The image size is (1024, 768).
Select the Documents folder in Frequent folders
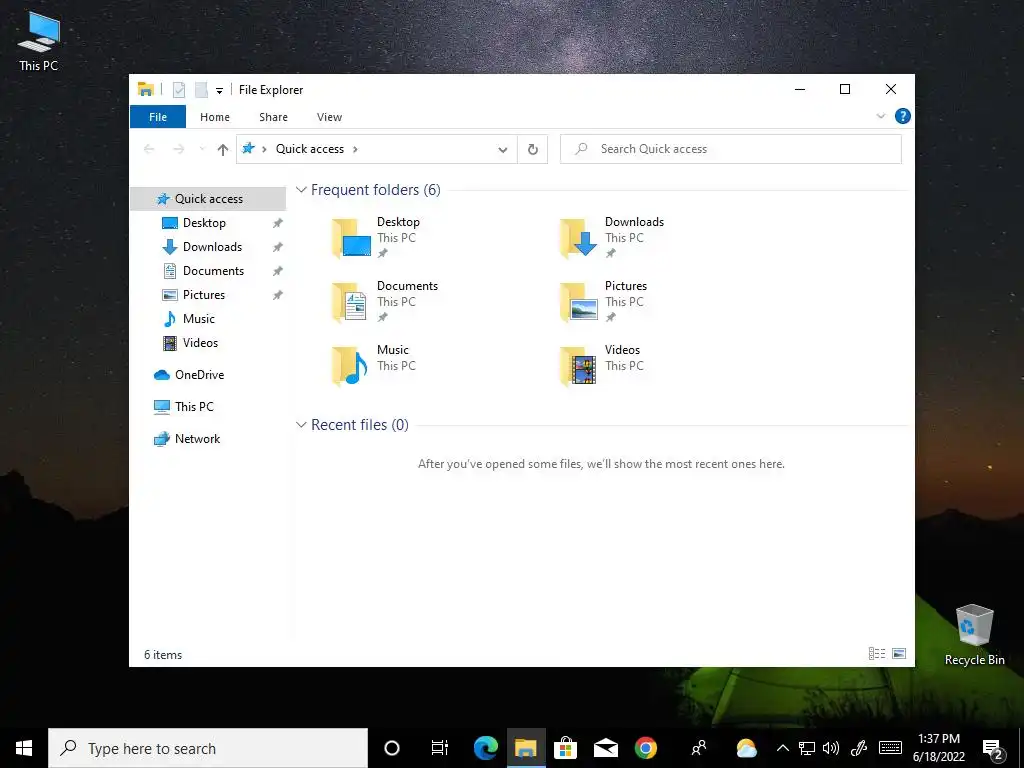click(385, 302)
